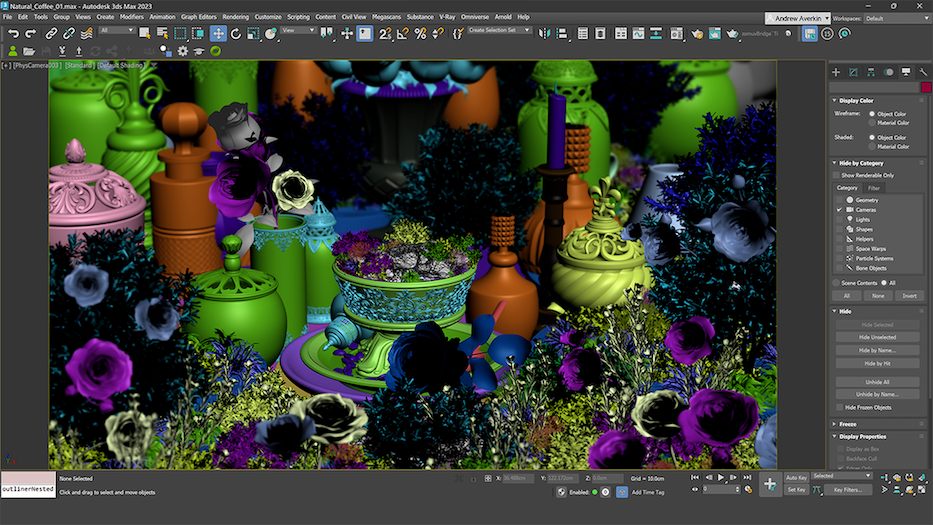Click the Unhide All button

pos(876,382)
